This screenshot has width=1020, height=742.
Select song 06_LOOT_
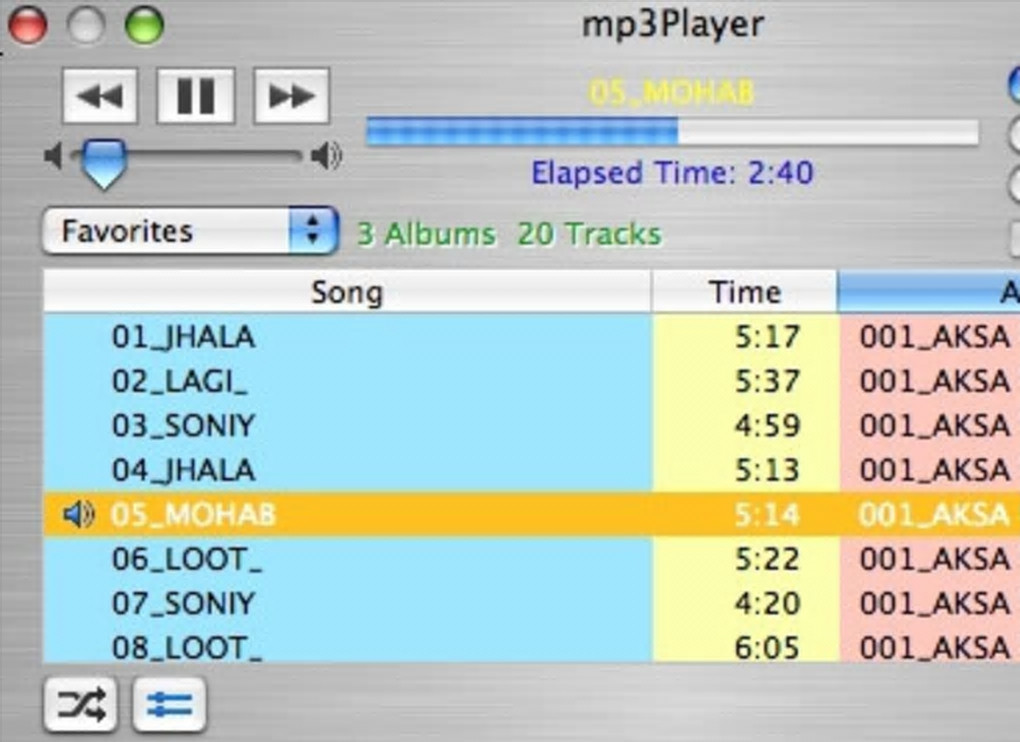click(x=187, y=559)
